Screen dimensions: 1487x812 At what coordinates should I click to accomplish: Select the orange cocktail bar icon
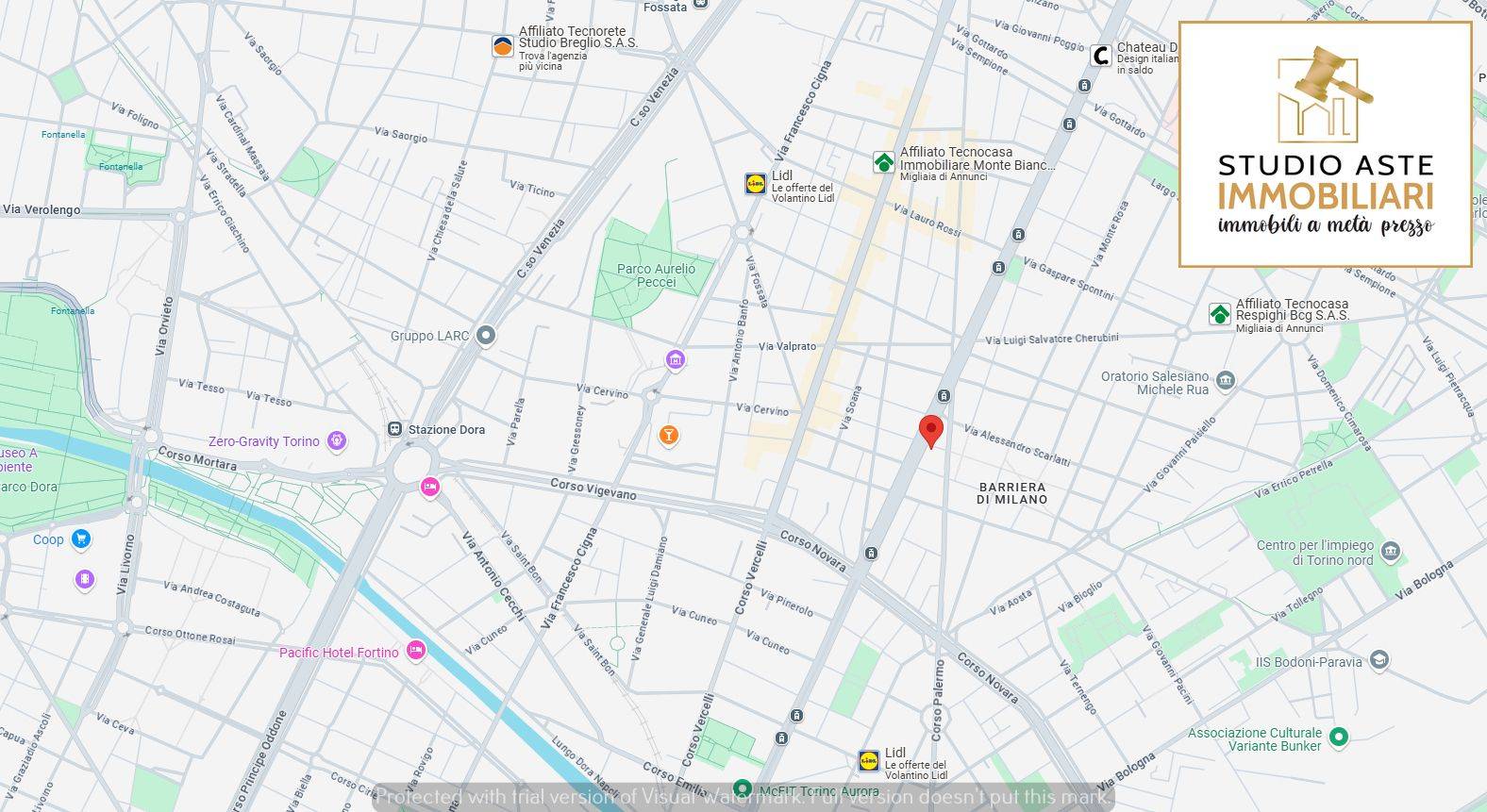tap(669, 436)
